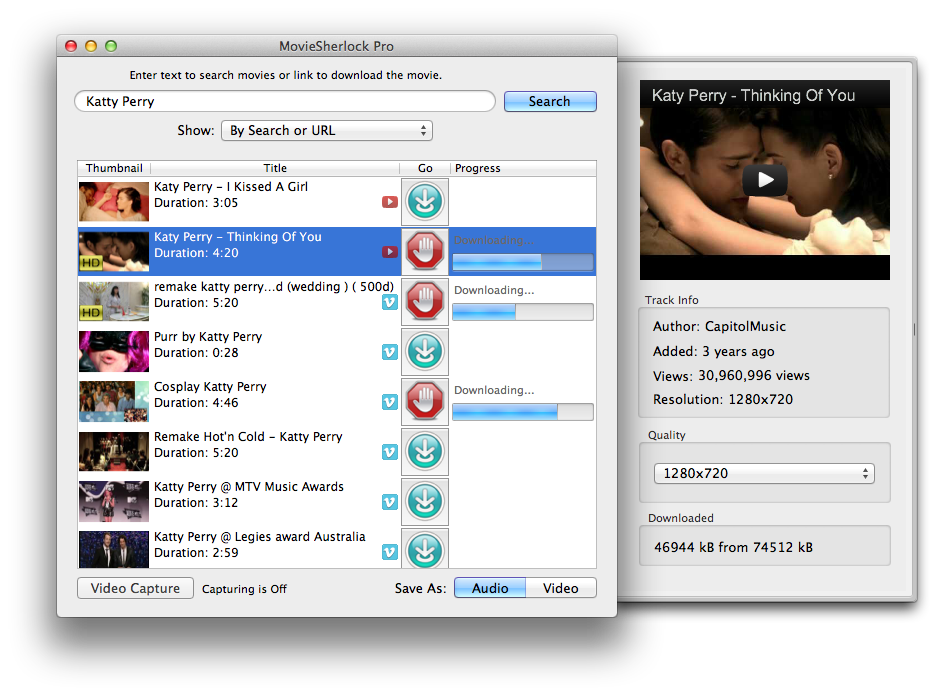Select the 'MTV Music Awards' thumbnail

[114, 501]
